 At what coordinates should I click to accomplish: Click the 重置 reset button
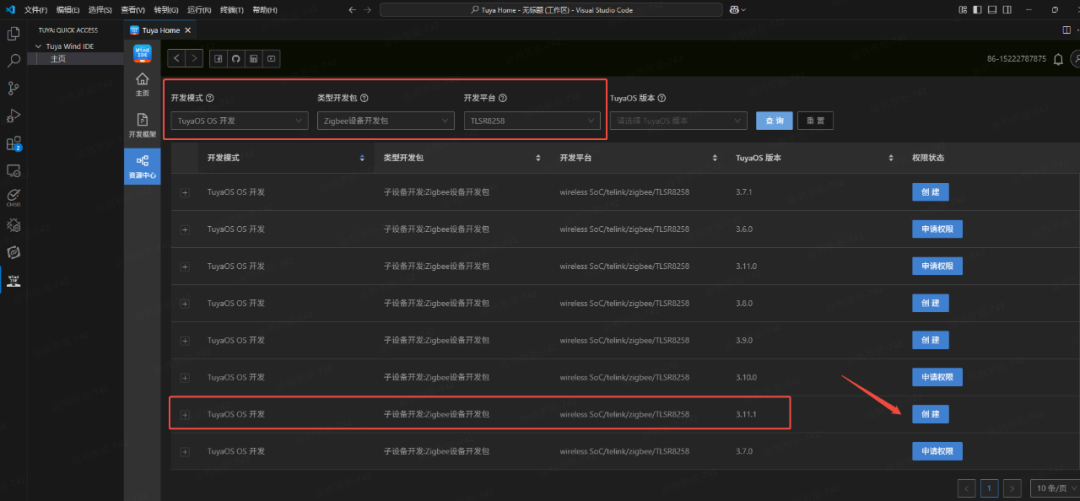[816, 121]
